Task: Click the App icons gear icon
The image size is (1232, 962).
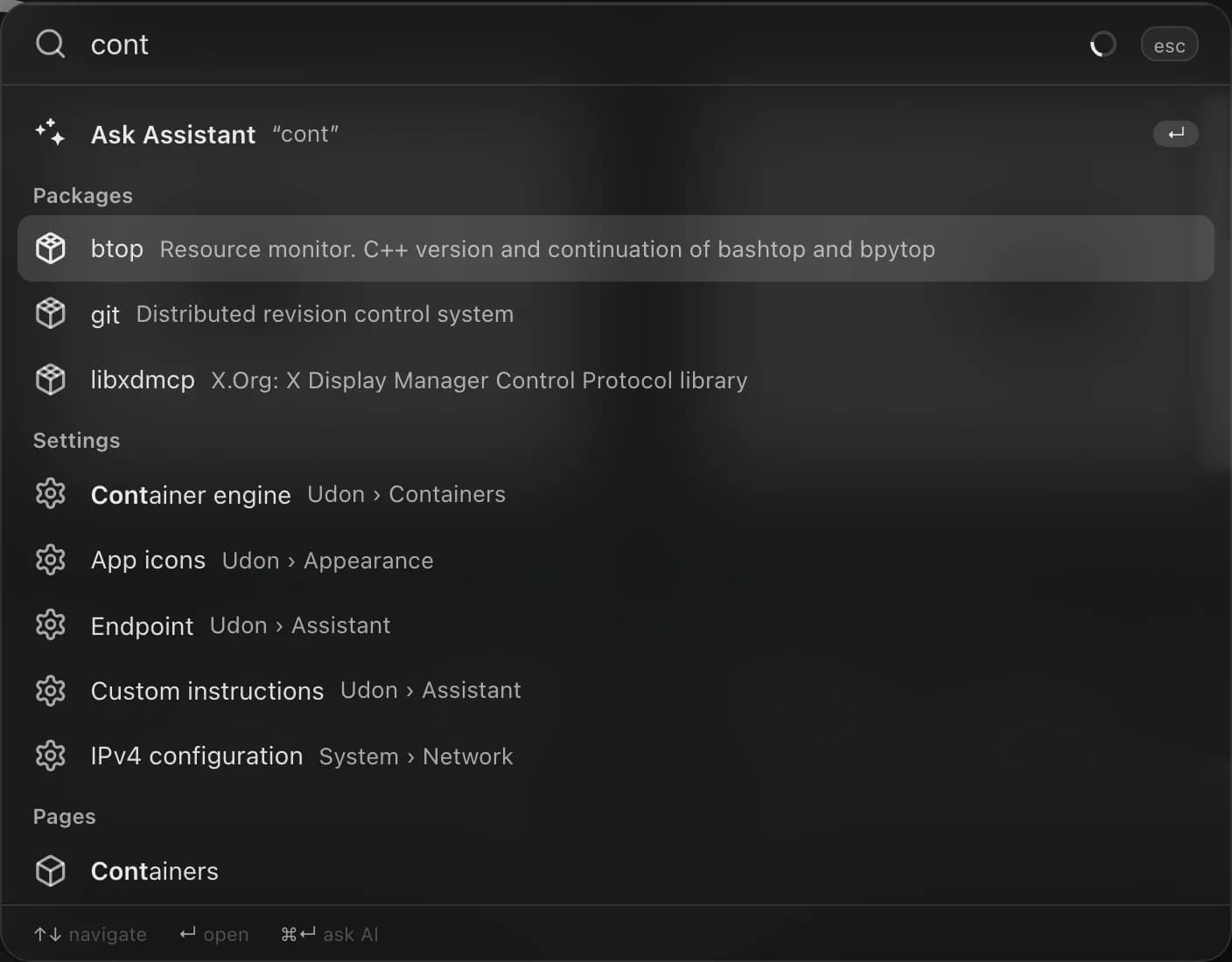Action: (x=50, y=560)
